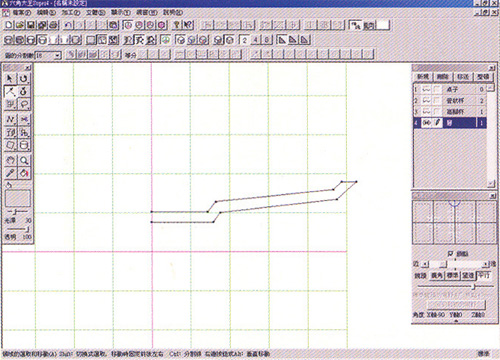Choose the hand pan tool
This screenshot has height=360, width=500.
[10, 160]
